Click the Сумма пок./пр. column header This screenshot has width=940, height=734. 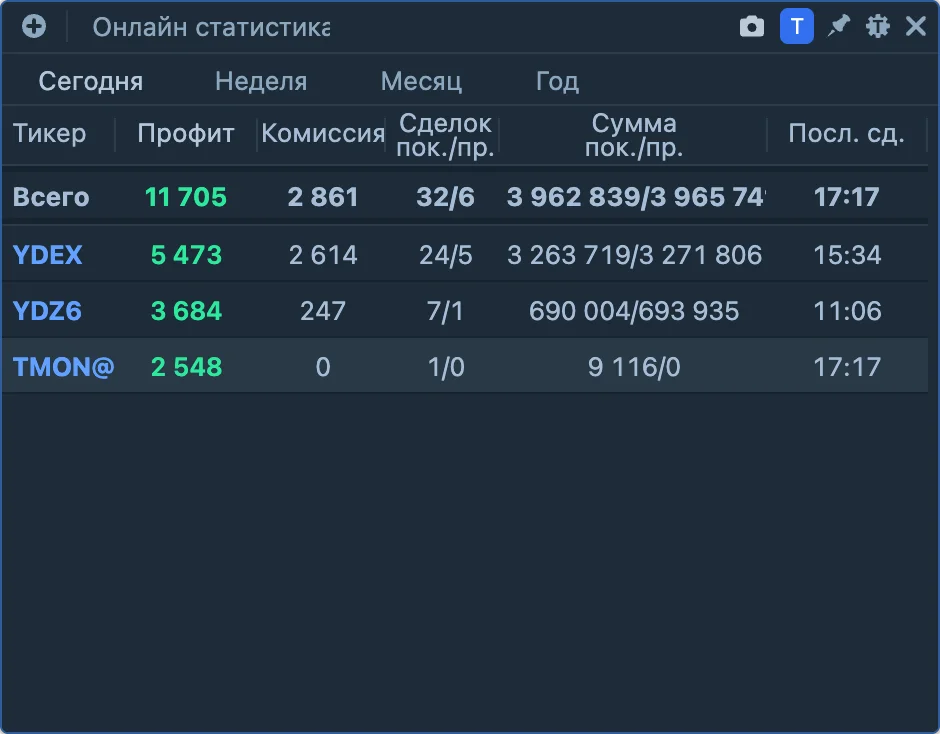point(634,135)
